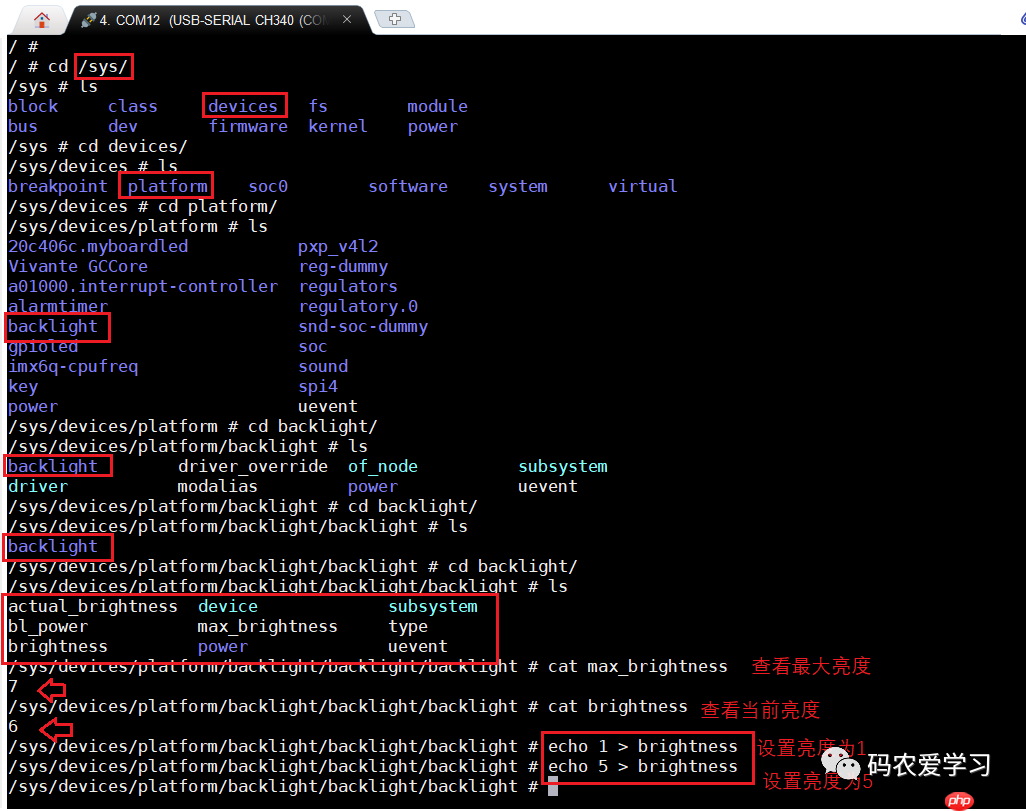
Task: Click the boxed '/sys/' path in the cd command
Action: (x=102, y=66)
